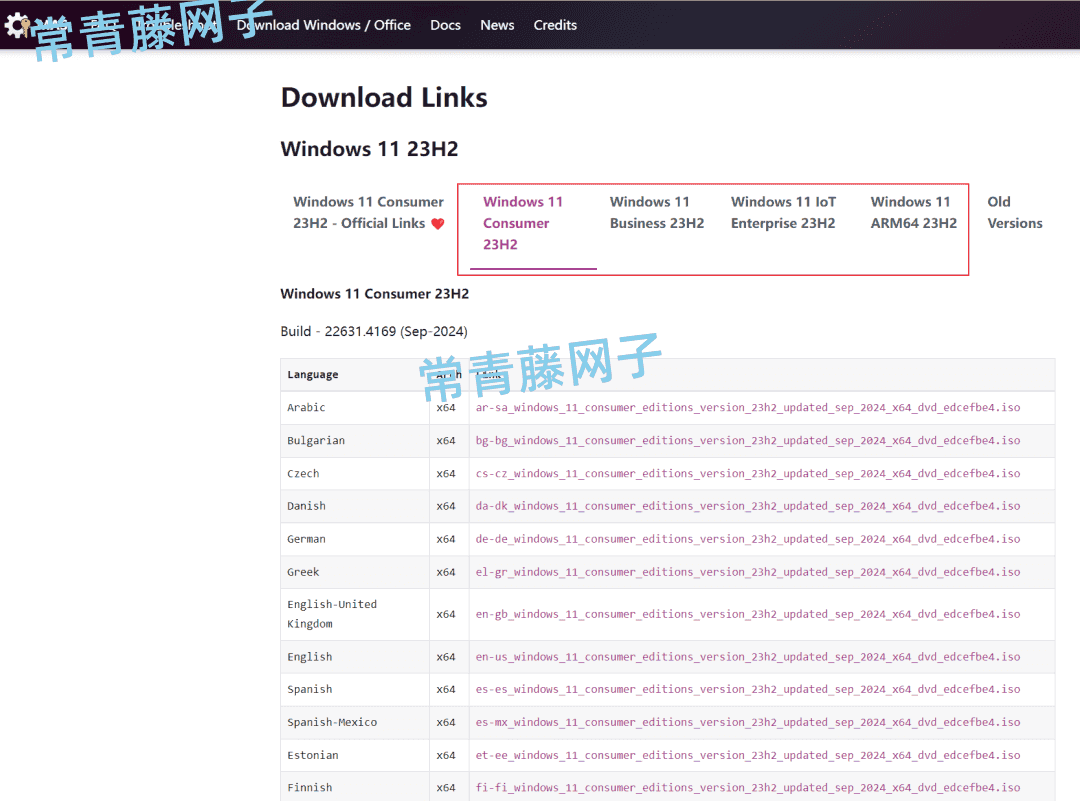The width and height of the screenshot is (1080, 801).
Task: Download the en-us English ISO link
Action: pos(747,657)
